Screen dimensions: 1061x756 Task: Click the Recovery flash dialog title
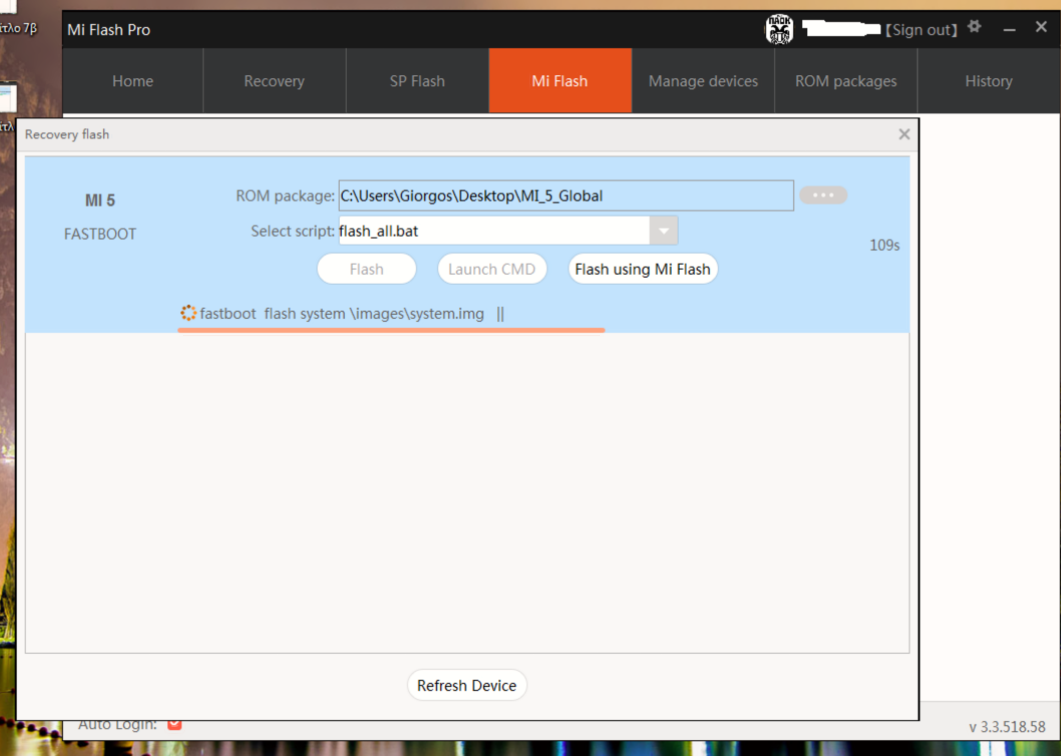click(67, 134)
